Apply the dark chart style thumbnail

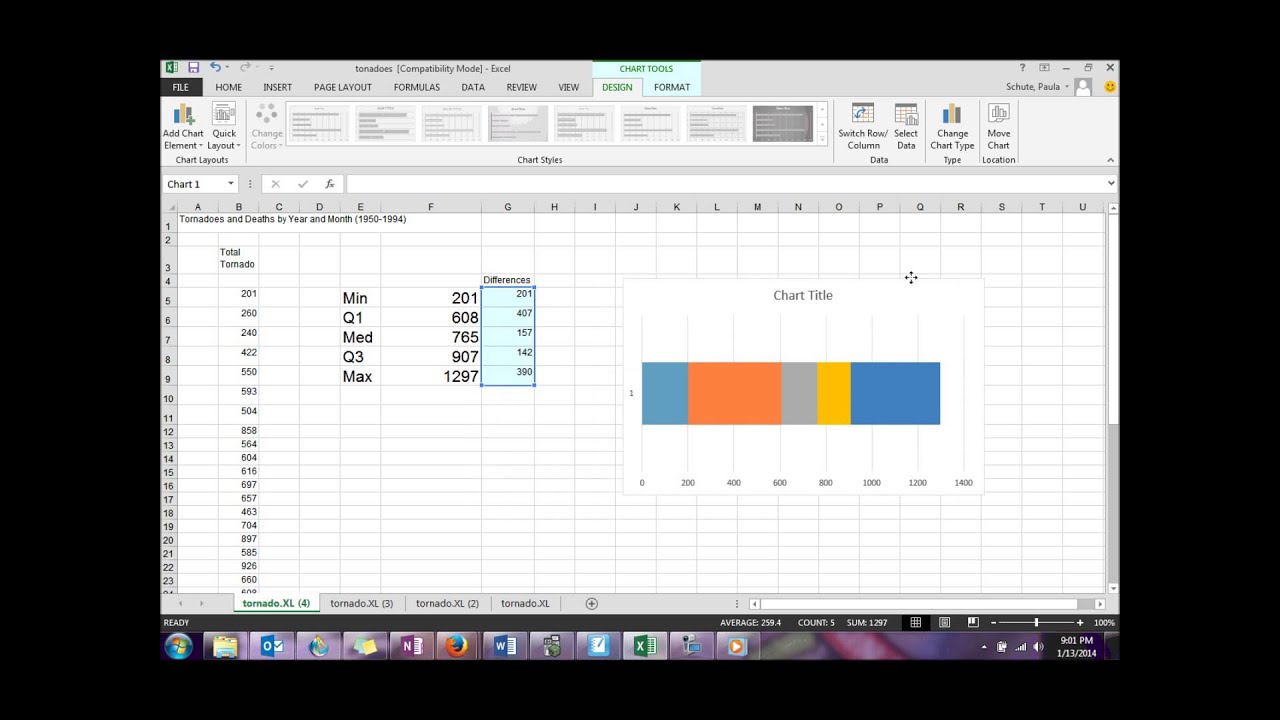click(782, 124)
